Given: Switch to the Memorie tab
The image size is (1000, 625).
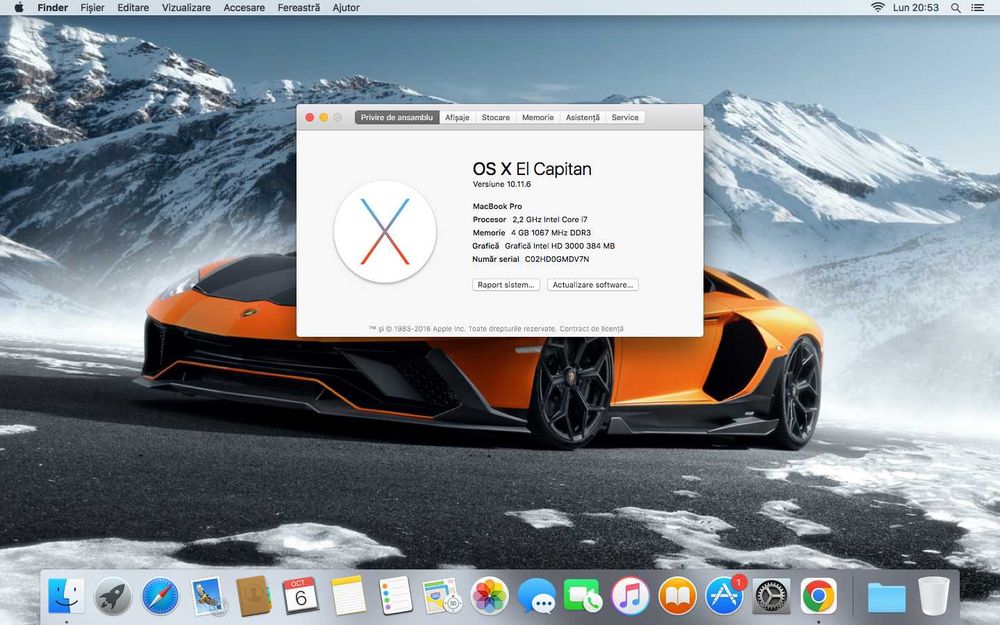Looking at the screenshot, I should [x=538, y=117].
